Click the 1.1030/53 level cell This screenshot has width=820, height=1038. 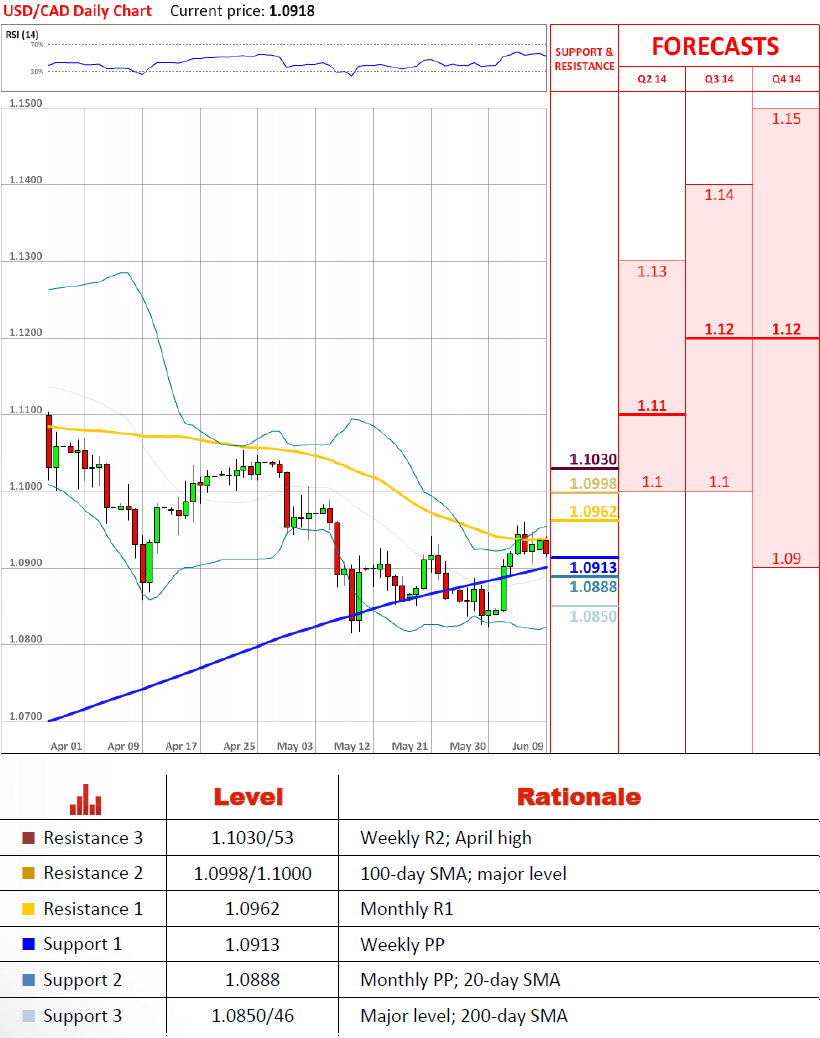click(252, 838)
